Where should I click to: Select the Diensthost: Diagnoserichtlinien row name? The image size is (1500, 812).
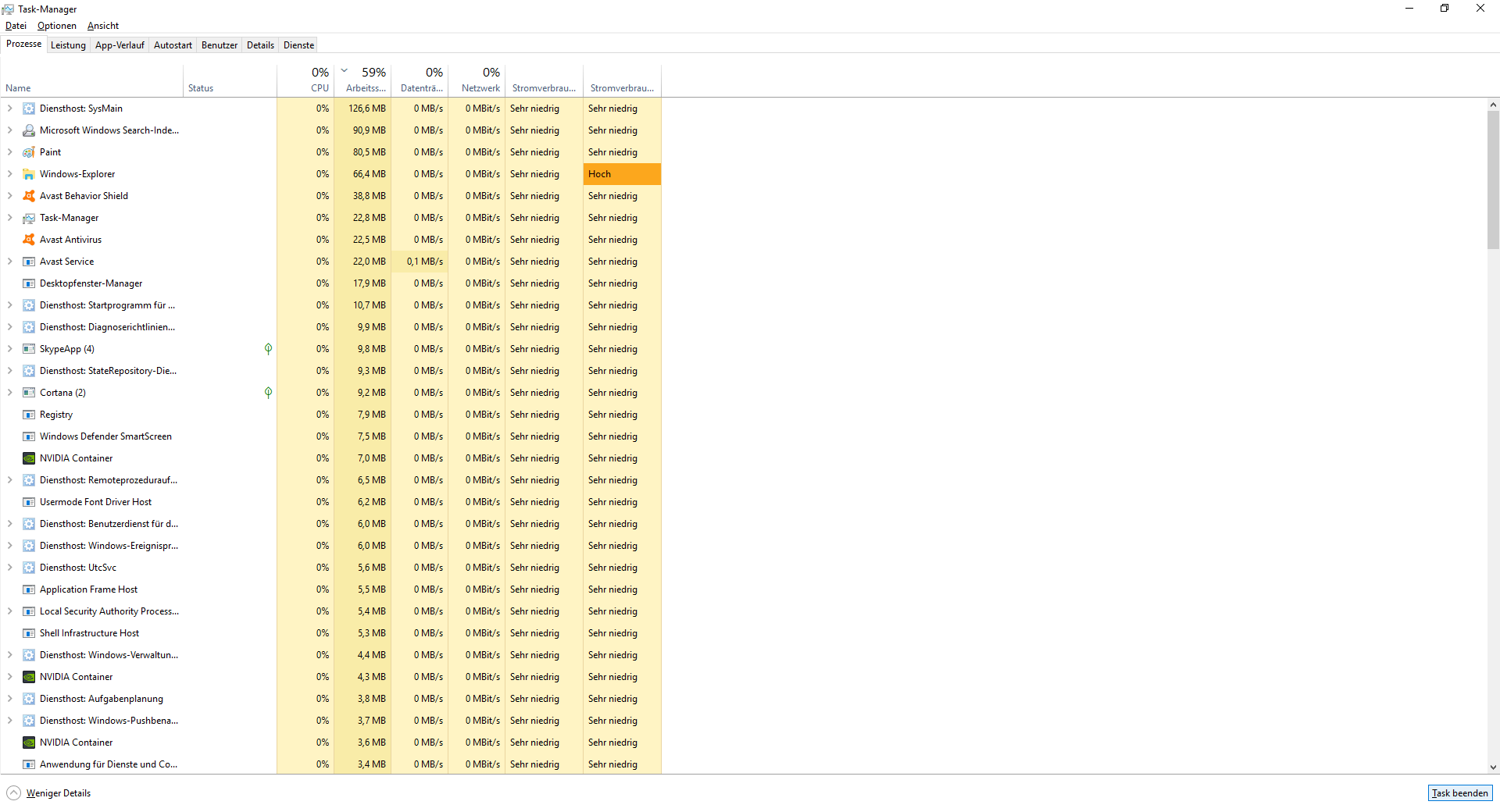click(108, 327)
